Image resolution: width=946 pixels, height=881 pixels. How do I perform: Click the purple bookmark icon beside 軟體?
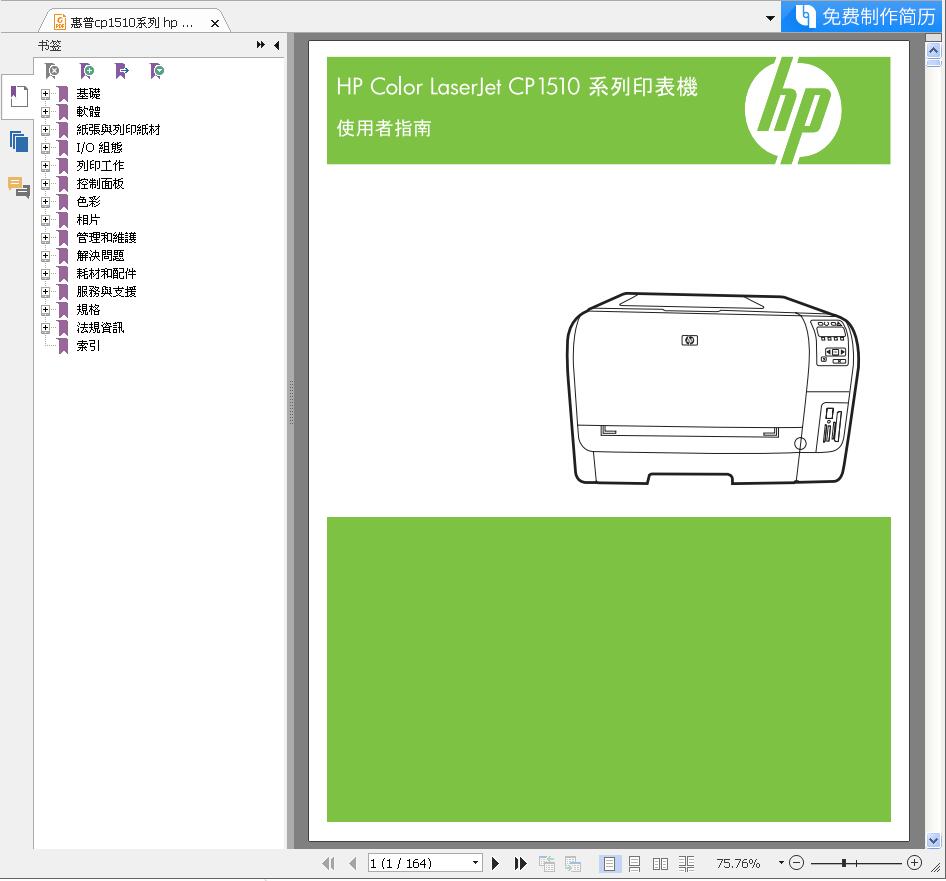(x=63, y=112)
